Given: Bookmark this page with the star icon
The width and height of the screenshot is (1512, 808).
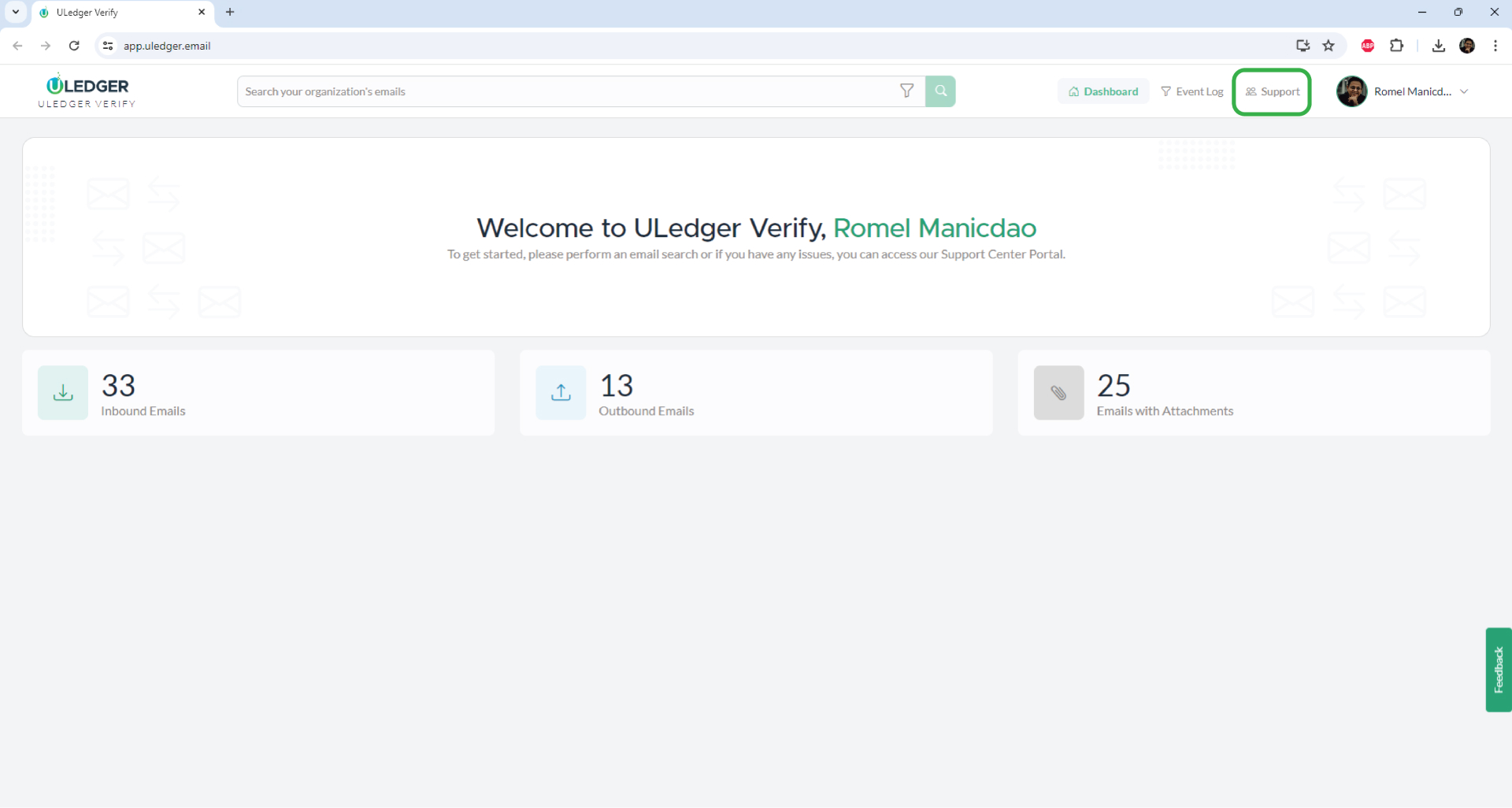Looking at the screenshot, I should (x=1329, y=46).
